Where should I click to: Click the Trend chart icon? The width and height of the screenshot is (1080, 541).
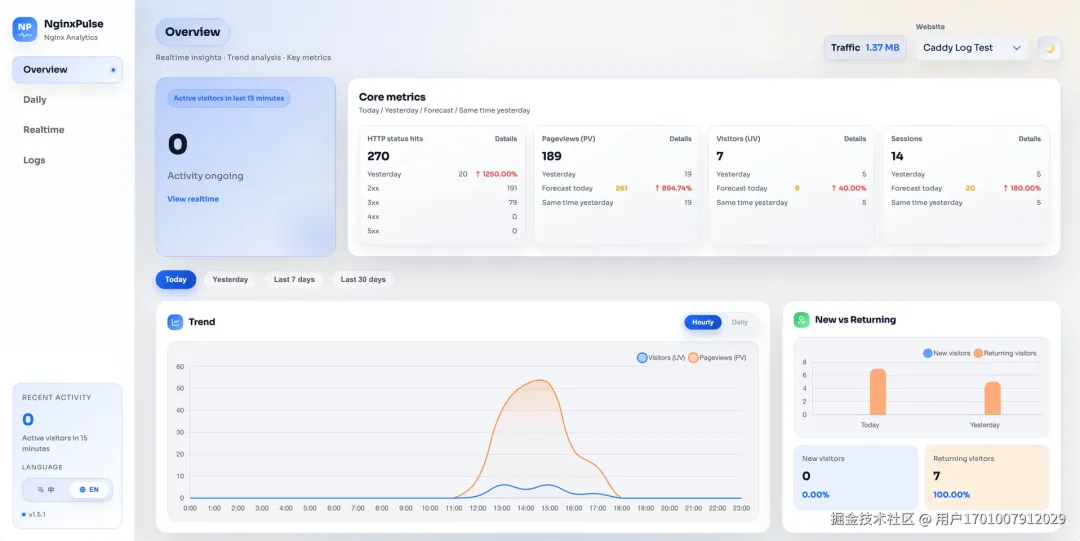coord(175,322)
